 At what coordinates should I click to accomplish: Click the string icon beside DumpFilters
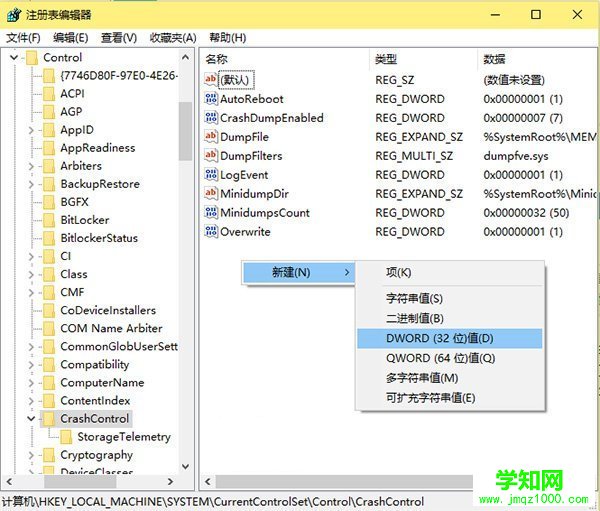[x=211, y=155]
